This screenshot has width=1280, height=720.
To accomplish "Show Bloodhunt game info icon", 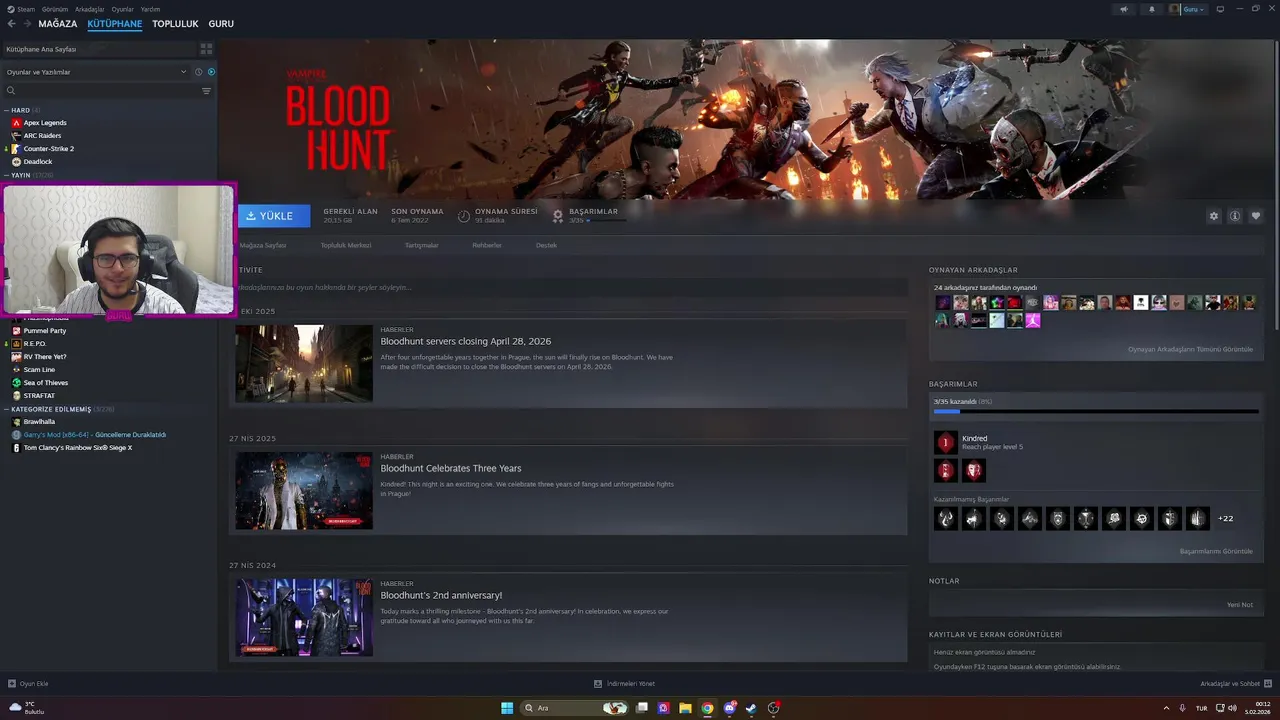I will click(1235, 216).
